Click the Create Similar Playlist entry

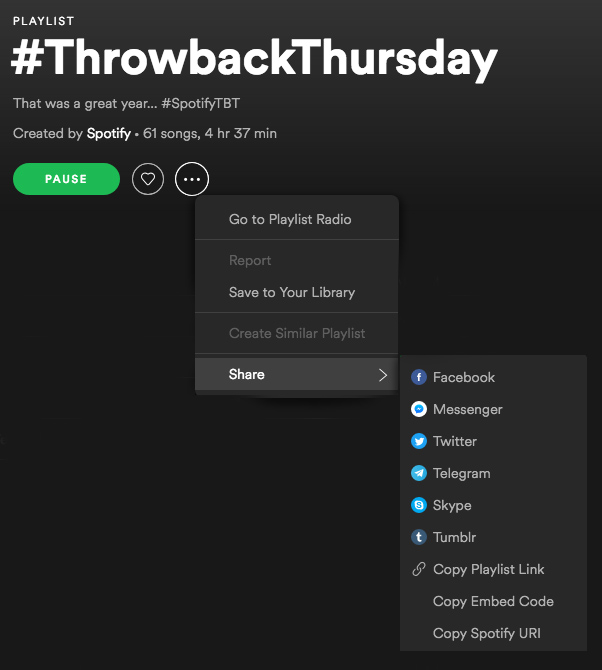[296, 334]
